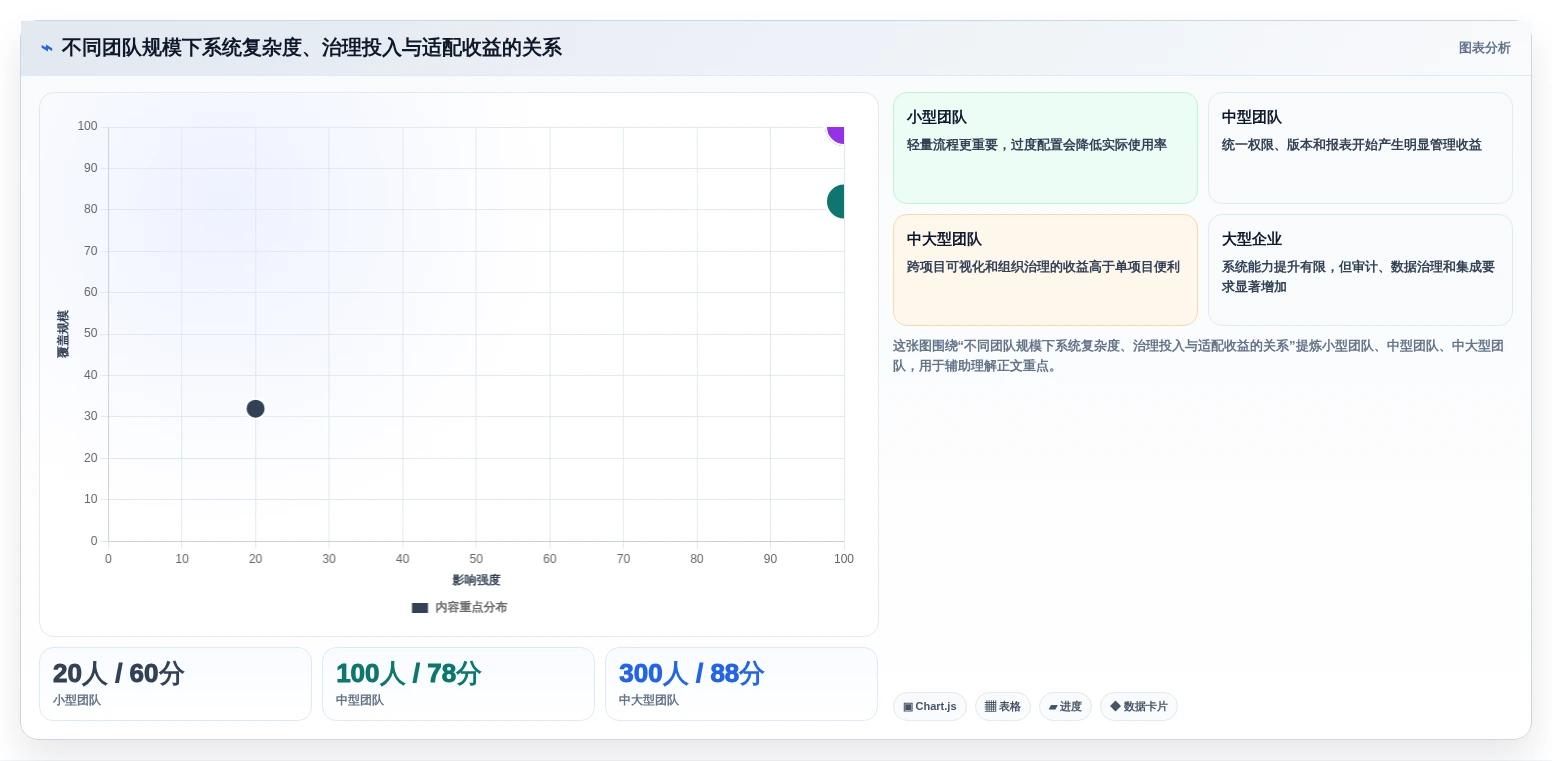Click the 内容重点分布 legend label

tap(471, 608)
